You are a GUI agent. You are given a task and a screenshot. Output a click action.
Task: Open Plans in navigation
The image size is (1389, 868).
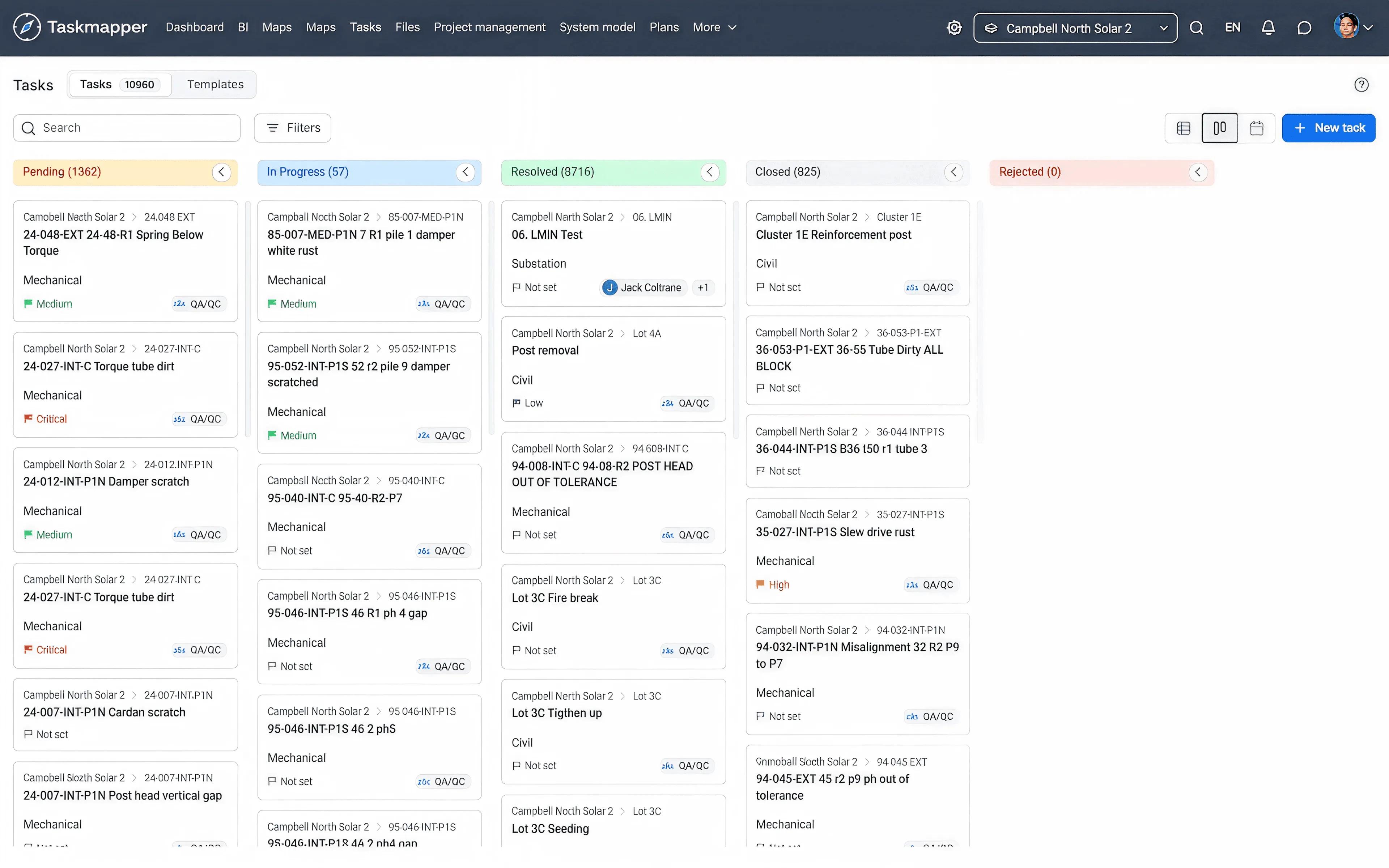[664, 27]
